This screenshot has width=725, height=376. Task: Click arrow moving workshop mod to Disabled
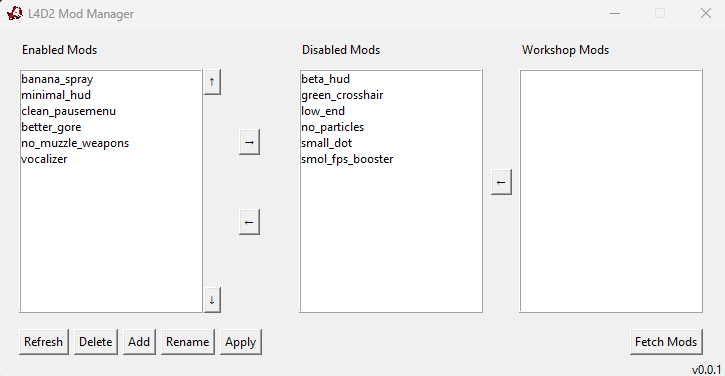501,182
